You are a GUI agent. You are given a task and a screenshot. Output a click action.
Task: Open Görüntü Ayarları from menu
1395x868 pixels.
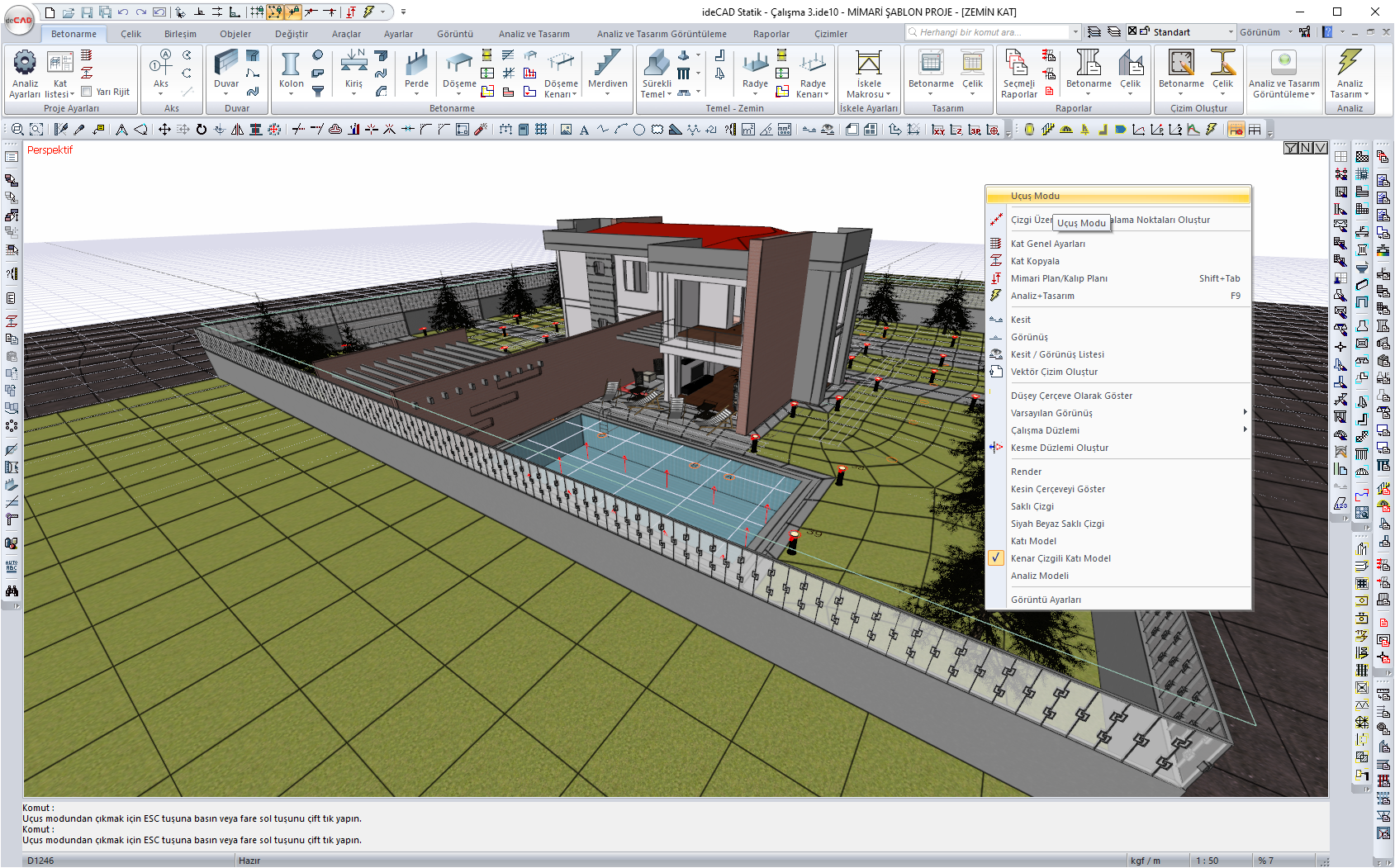point(1046,600)
